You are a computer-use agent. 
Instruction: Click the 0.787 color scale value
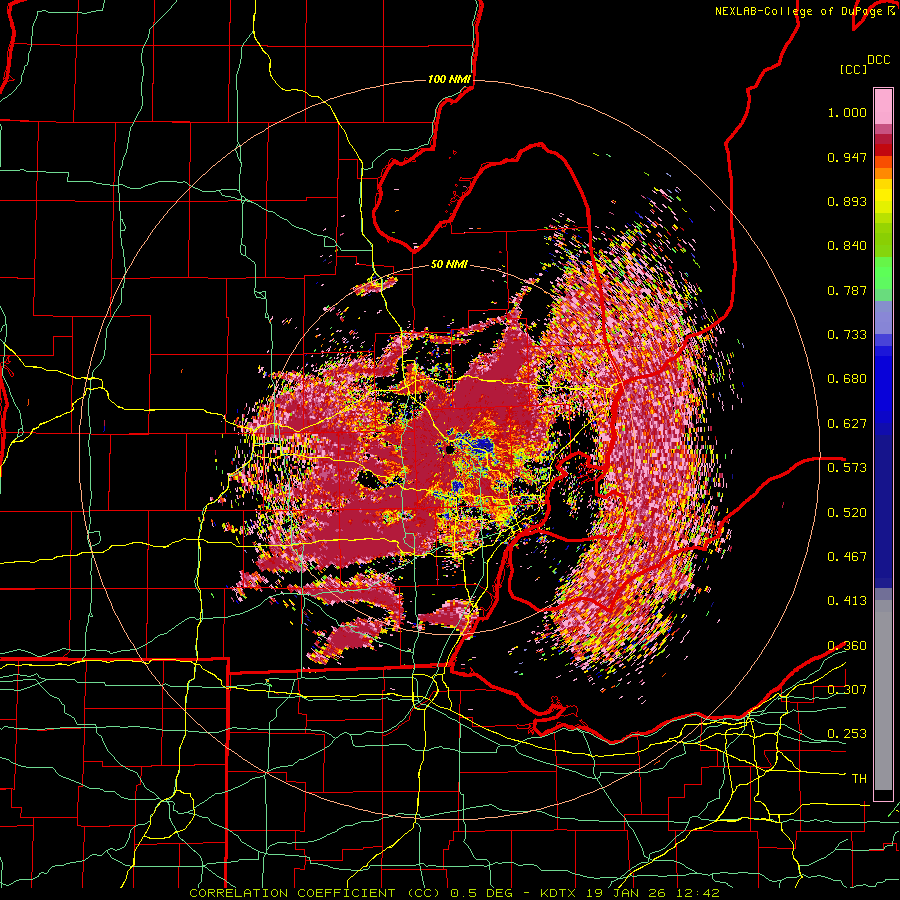point(847,290)
